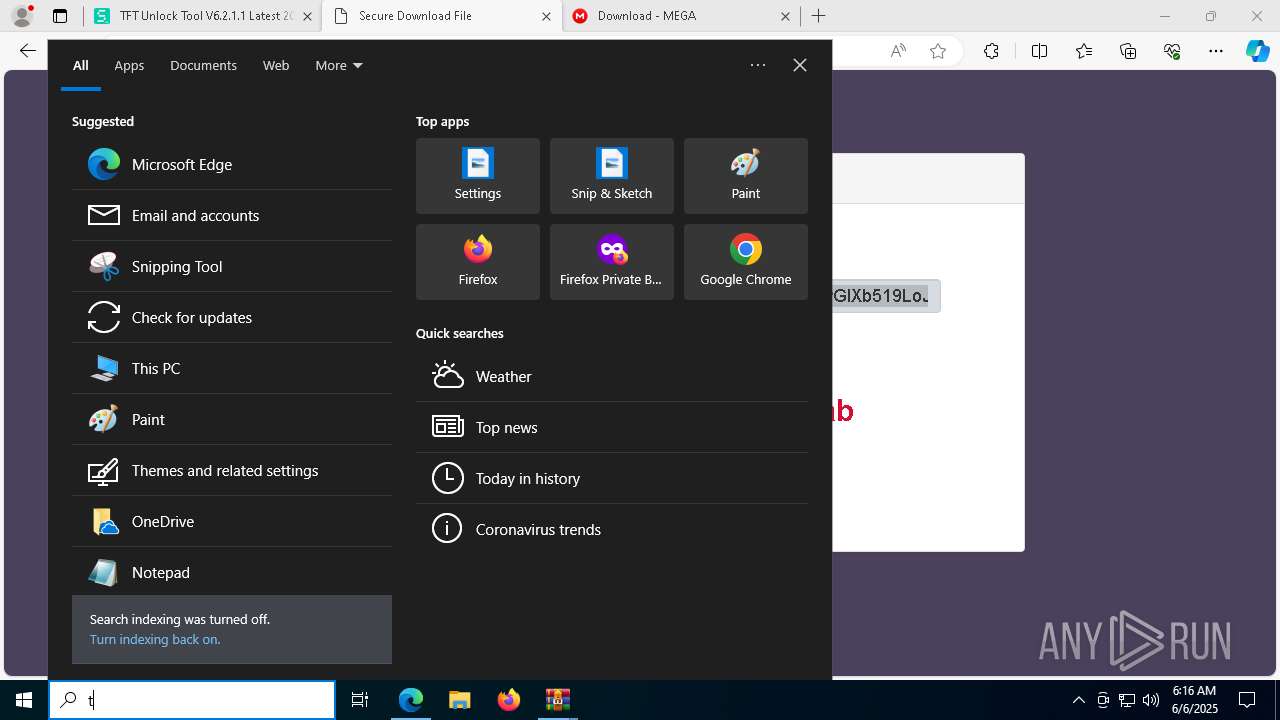Close the Windows search panel
Image resolution: width=1280 pixels, height=720 pixels.
pyautogui.click(x=800, y=65)
